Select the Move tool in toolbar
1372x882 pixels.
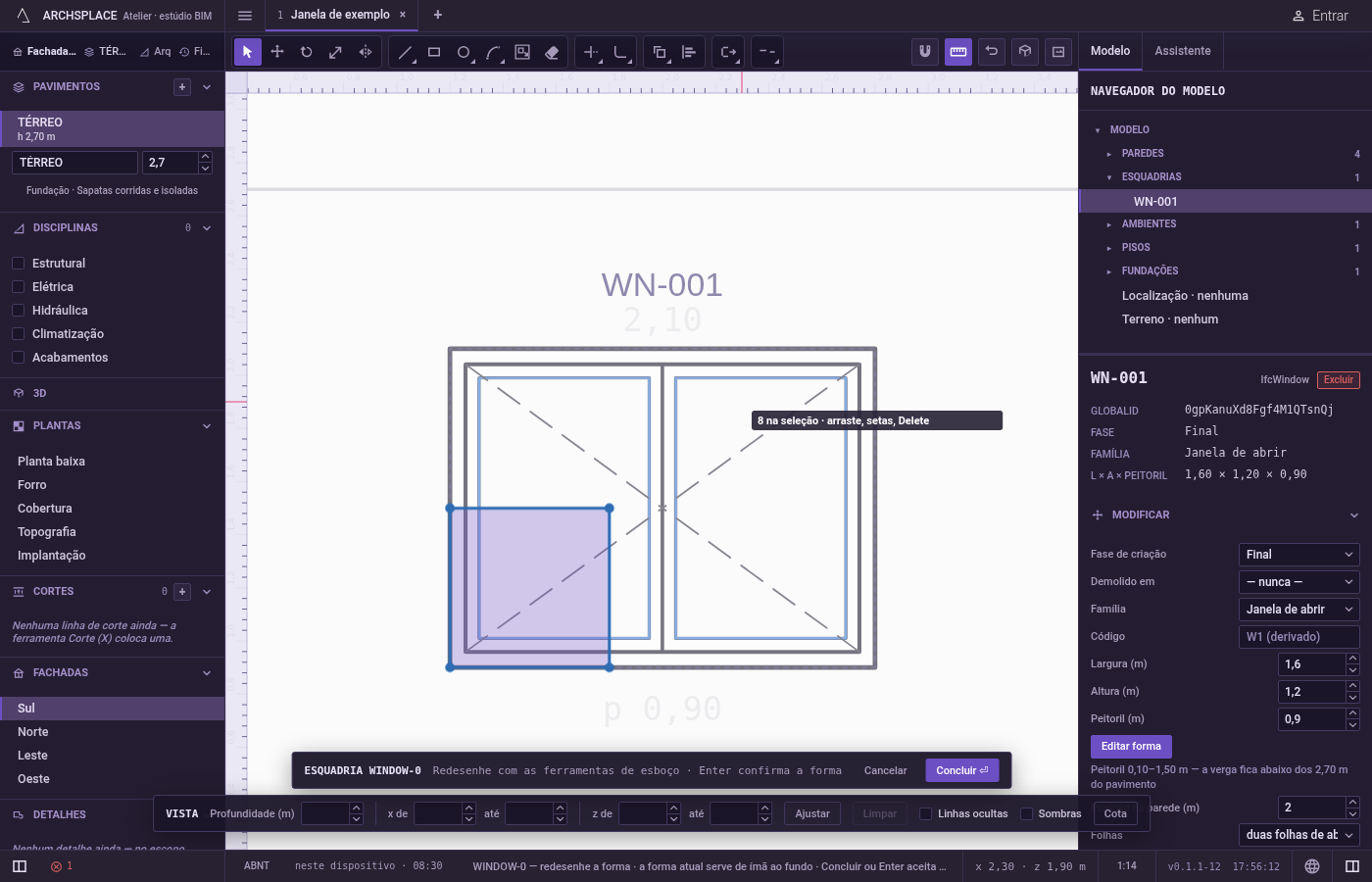click(x=277, y=52)
